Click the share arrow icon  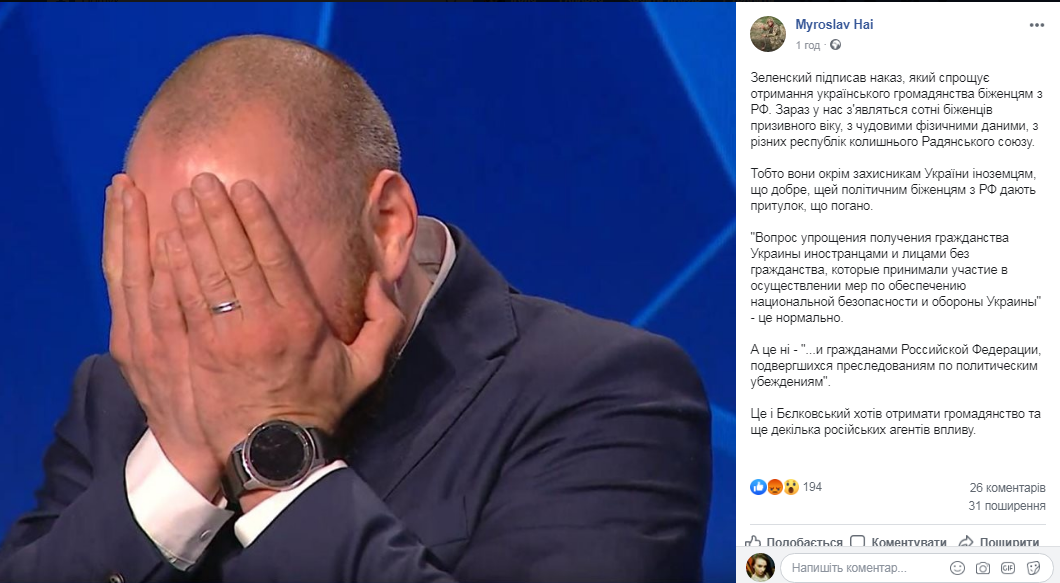(x=966, y=542)
